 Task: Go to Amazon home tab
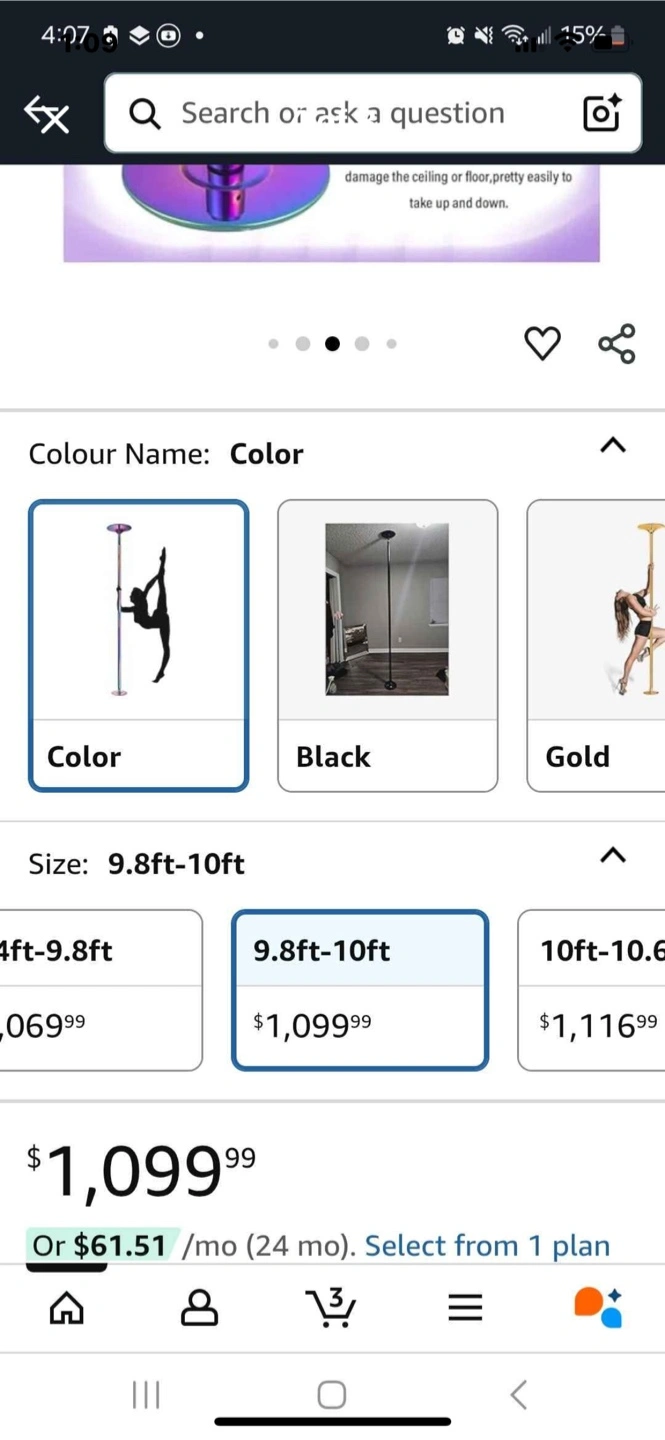pyautogui.click(x=67, y=1307)
